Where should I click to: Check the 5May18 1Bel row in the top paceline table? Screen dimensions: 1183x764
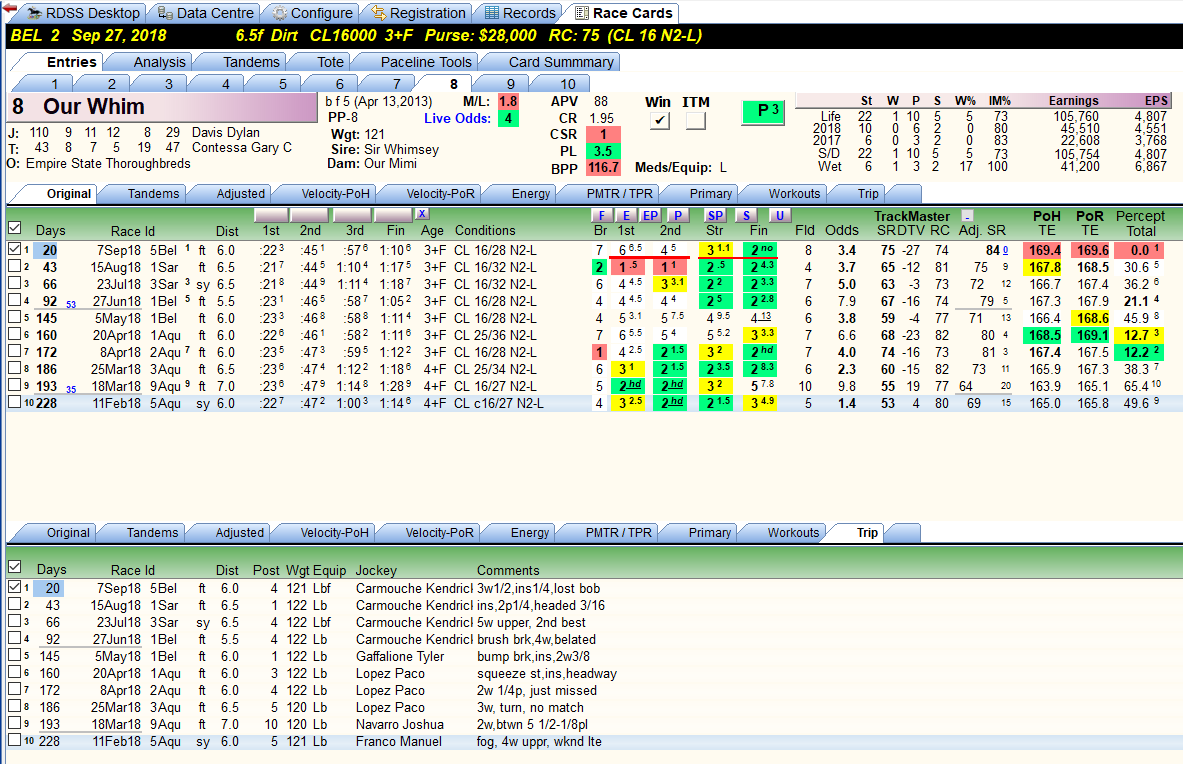(14, 318)
